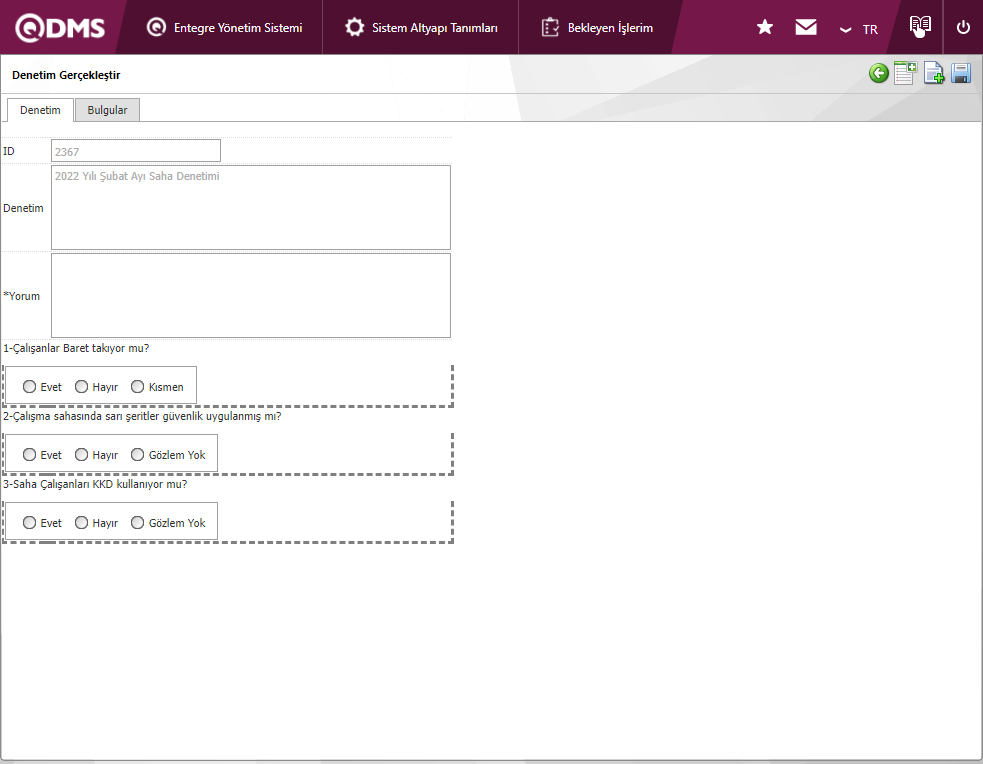Go to the QDMS logo home
The width and height of the screenshot is (983, 764).
tap(60, 28)
